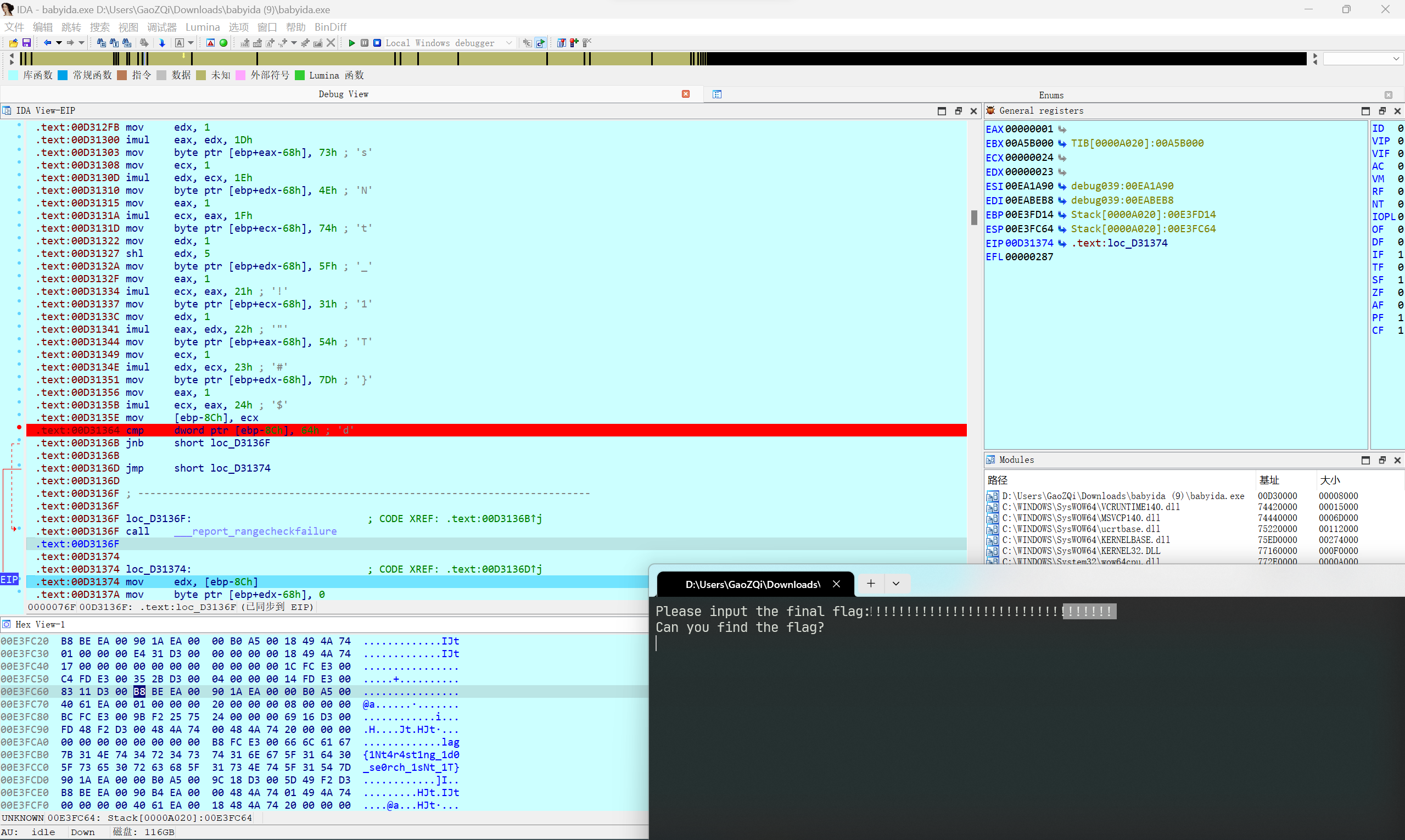Close terminal tab D:\Users\GaoZQi\Downloads
This screenshot has height=840, width=1405.
[x=836, y=584]
